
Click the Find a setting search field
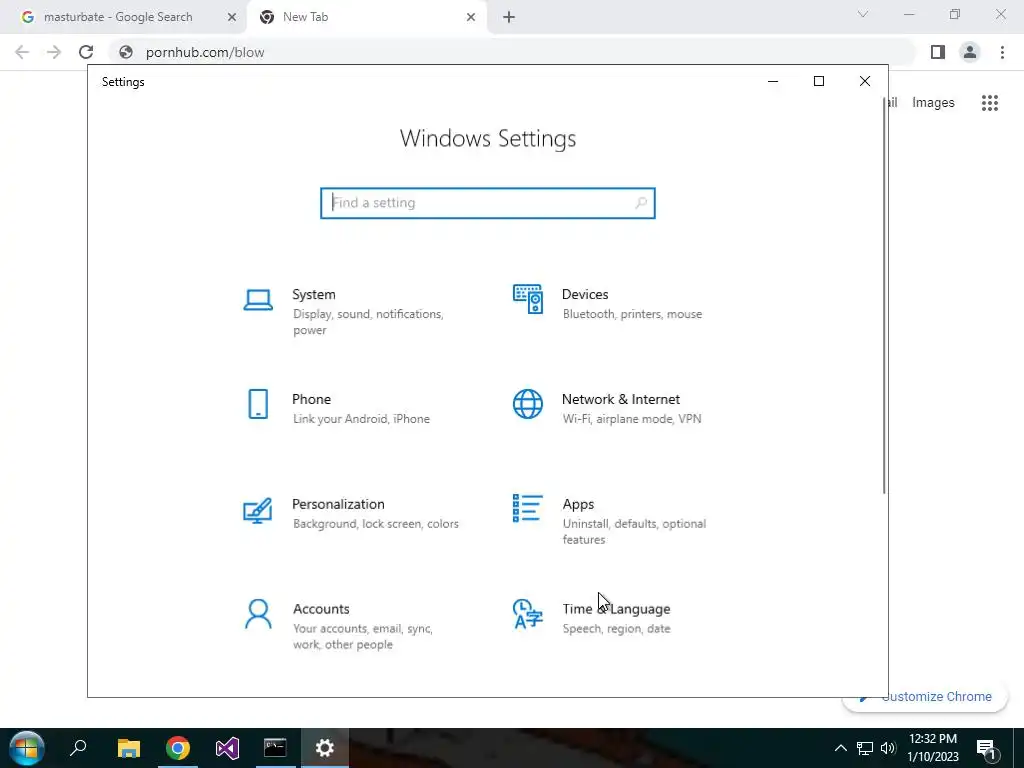(x=487, y=203)
